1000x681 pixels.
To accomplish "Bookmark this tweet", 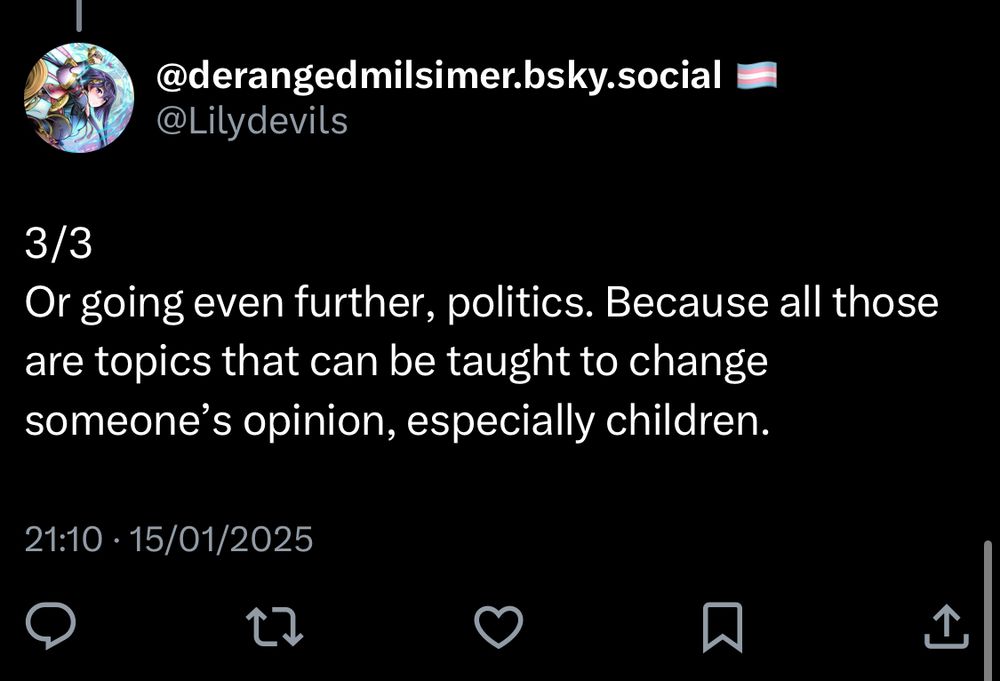I will (x=721, y=626).
